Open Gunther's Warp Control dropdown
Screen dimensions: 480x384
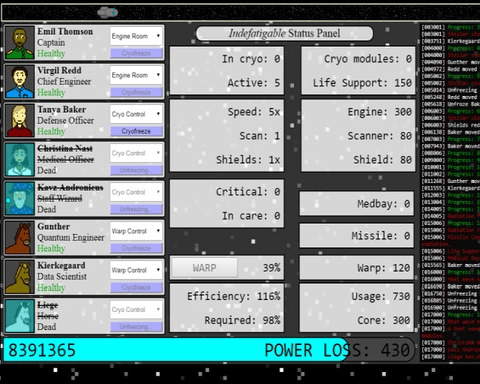click(136, 231)
